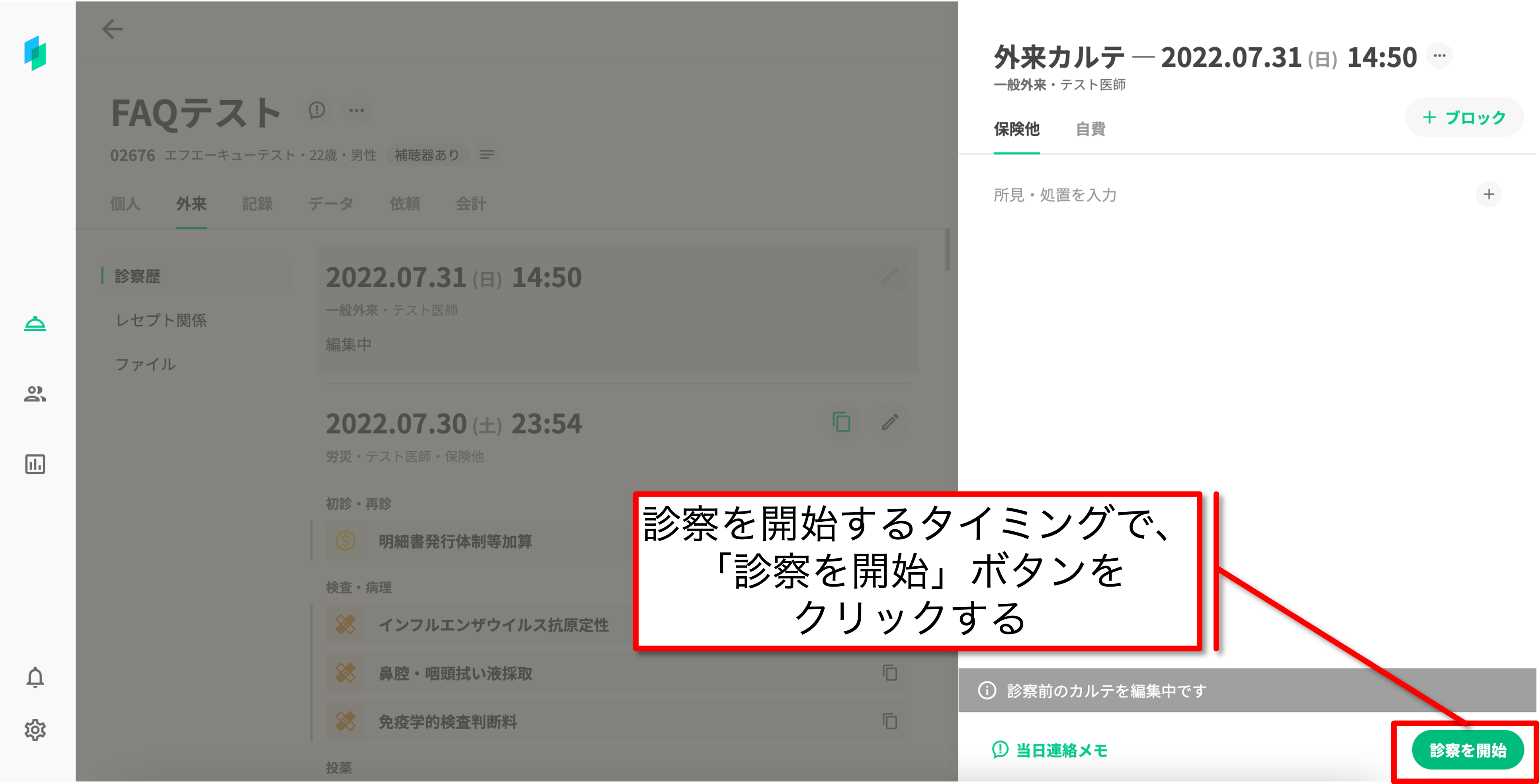Click plus icon in 所見・処置 field

(1489, 194)
